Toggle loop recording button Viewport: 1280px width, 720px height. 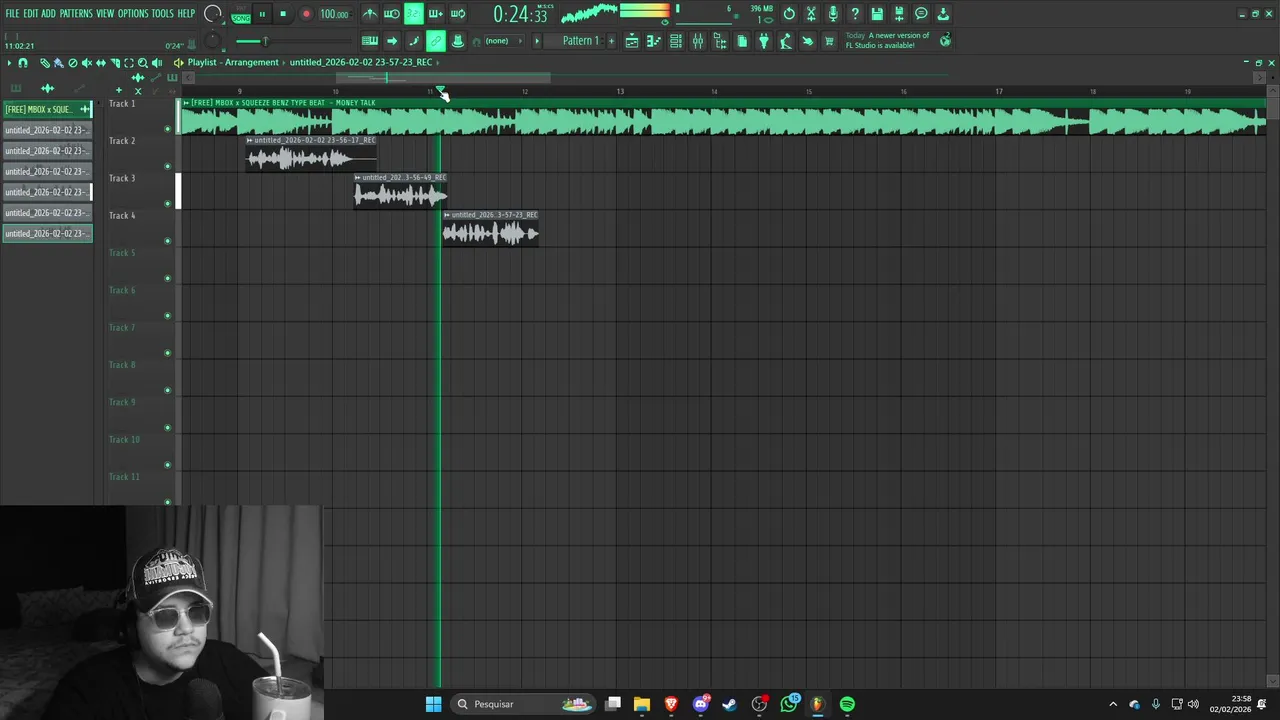(458, 14)
